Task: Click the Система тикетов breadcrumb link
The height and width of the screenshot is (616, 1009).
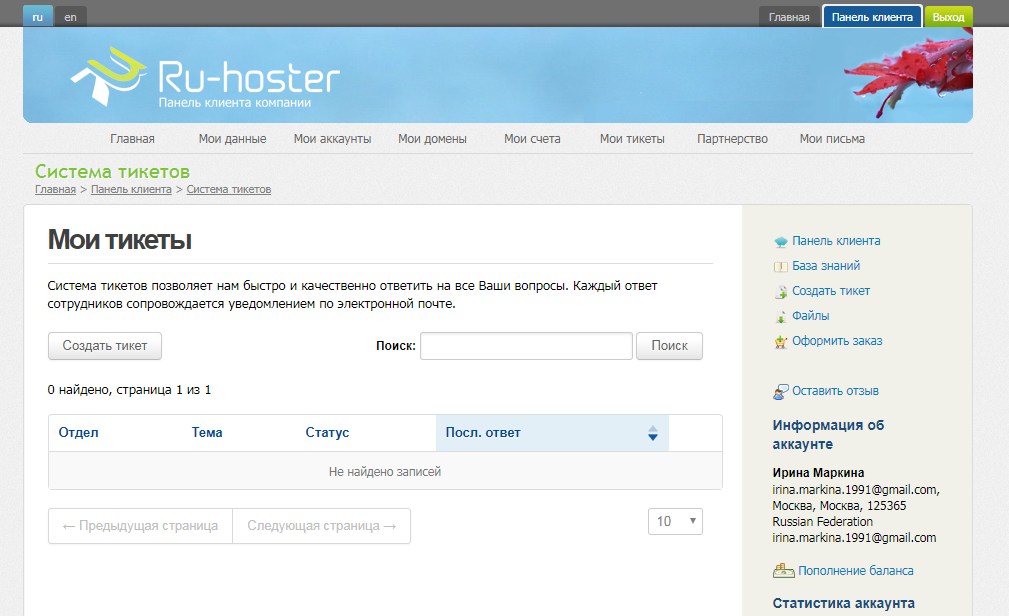Action: click(x=228, y=189)
